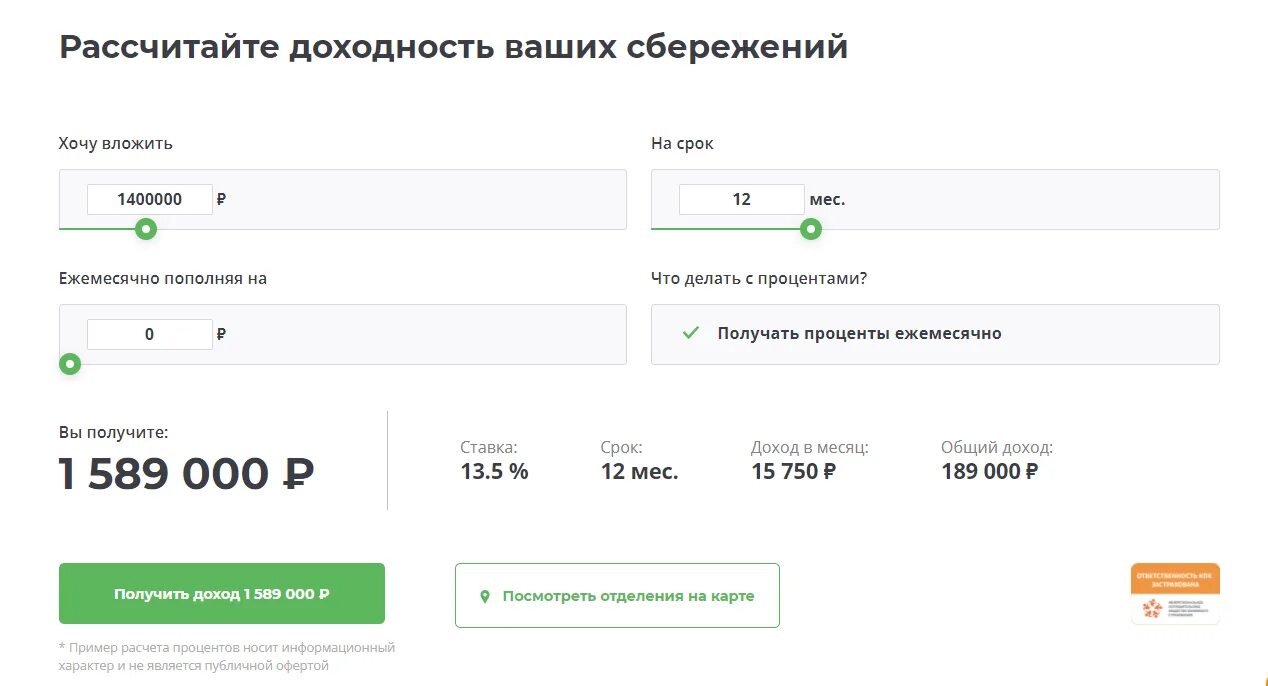This screenshot has height=686, width=1268.
Task: Click the "мес." unit label near term
Action: [x=827, y=199]
